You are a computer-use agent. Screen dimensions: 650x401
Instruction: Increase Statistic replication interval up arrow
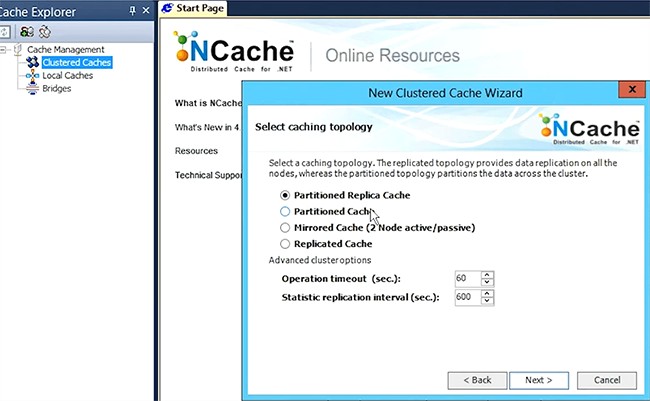[487, 294]
